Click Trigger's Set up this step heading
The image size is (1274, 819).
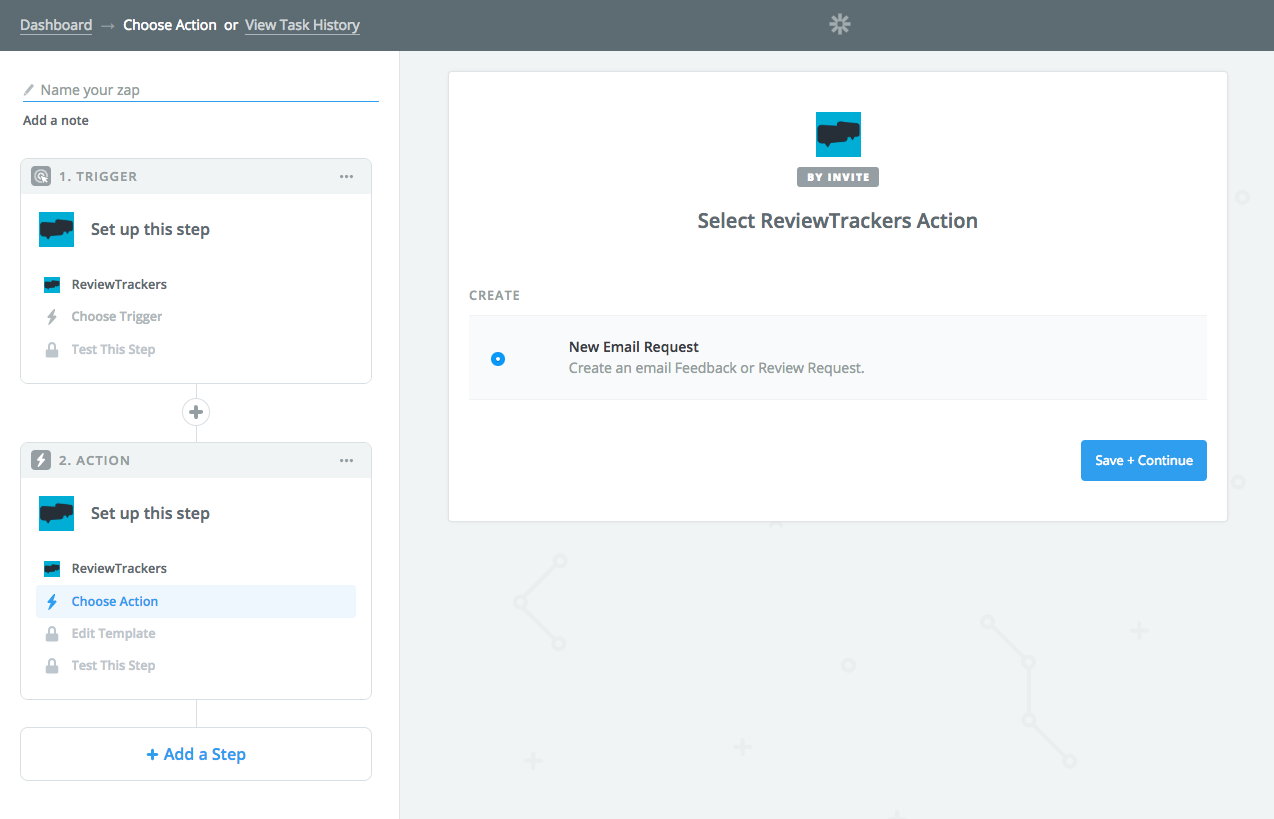(x=150, y=229)
